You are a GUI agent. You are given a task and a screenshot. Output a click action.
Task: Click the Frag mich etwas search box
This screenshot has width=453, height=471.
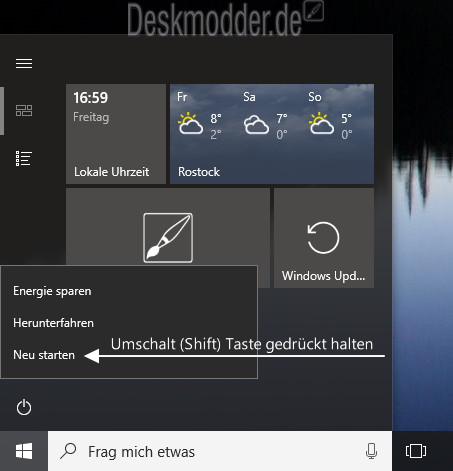tap(220, 451)
